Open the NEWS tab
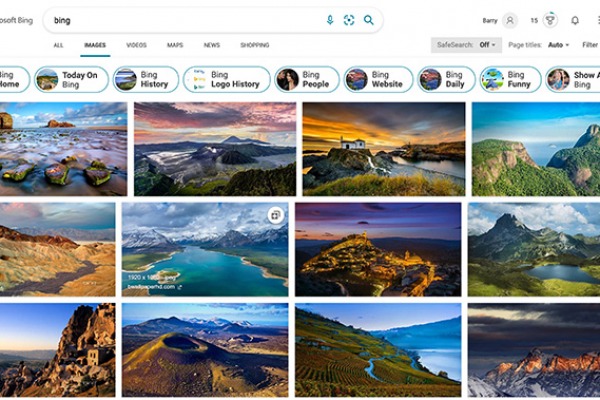 coord(212,45)
